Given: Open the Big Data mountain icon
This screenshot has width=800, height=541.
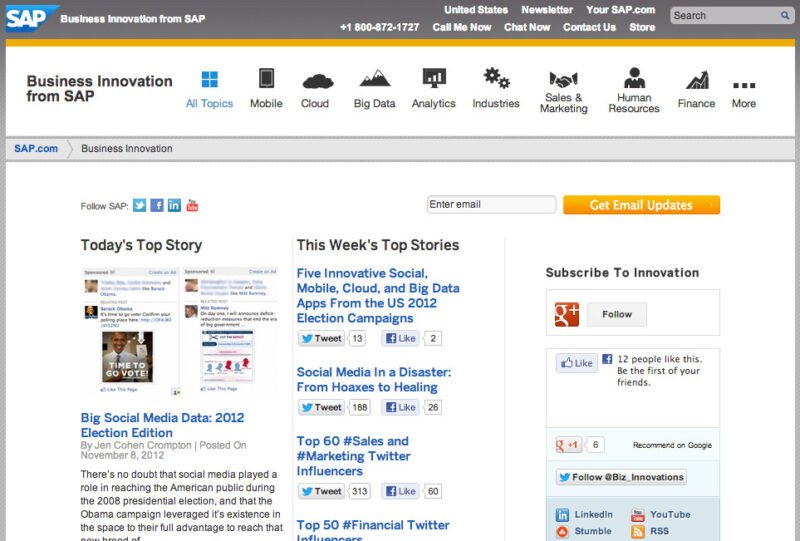Looking at the screenshot, I should pos(374,78).
